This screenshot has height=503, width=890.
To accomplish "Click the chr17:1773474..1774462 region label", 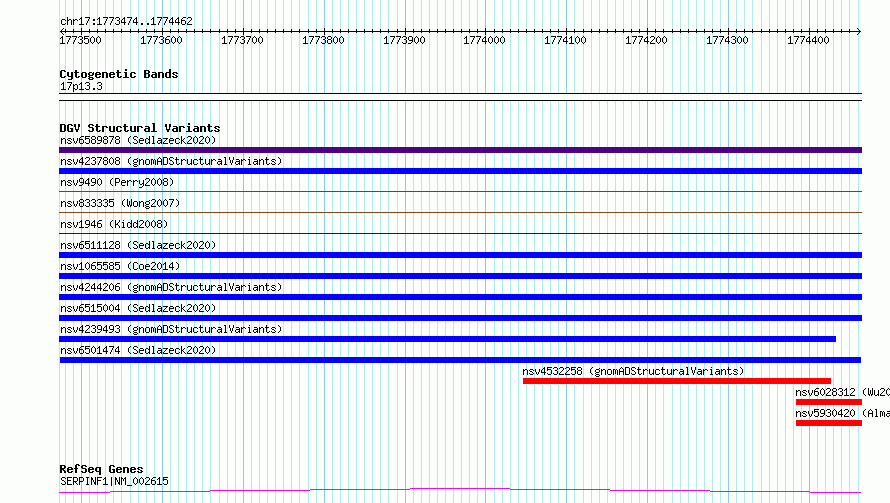I will (x=126, y=22).
